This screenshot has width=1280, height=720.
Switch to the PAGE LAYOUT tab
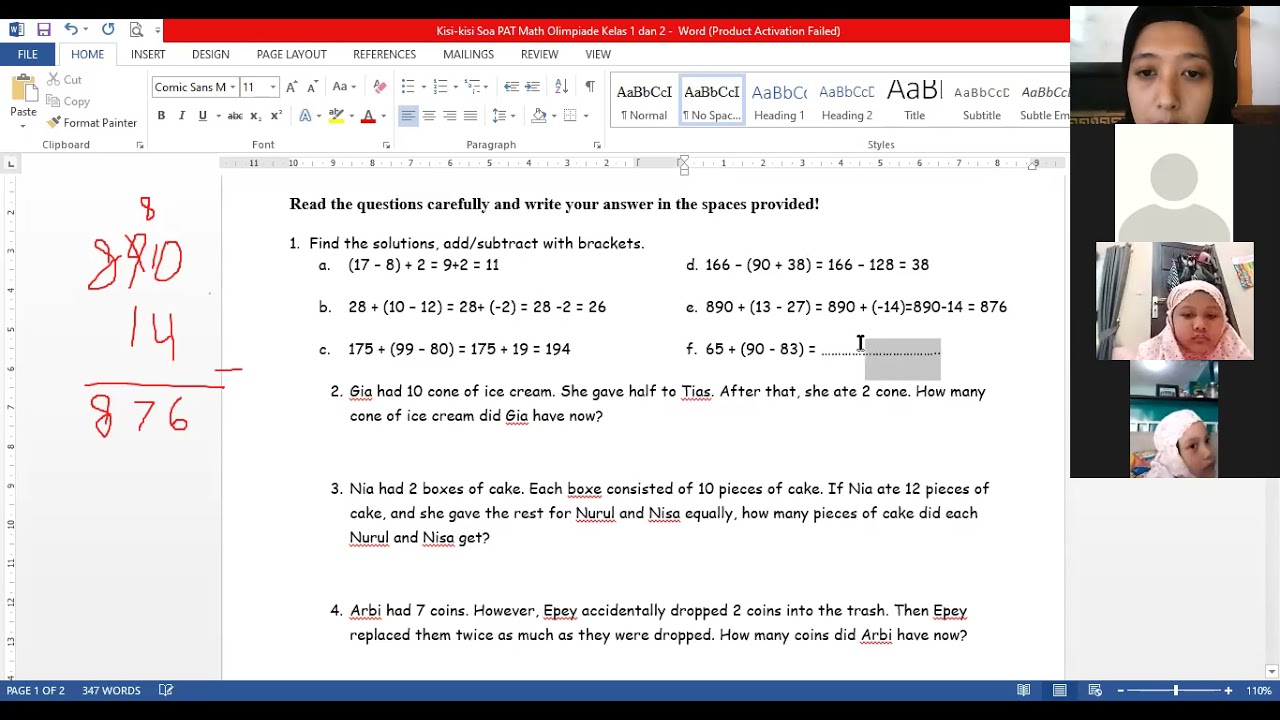[x=291, y=54]
